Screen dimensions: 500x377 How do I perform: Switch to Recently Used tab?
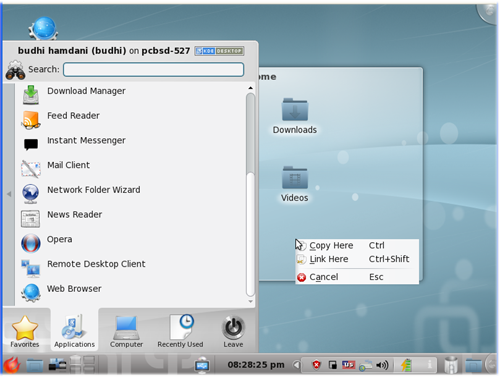(x=180, y=331)
